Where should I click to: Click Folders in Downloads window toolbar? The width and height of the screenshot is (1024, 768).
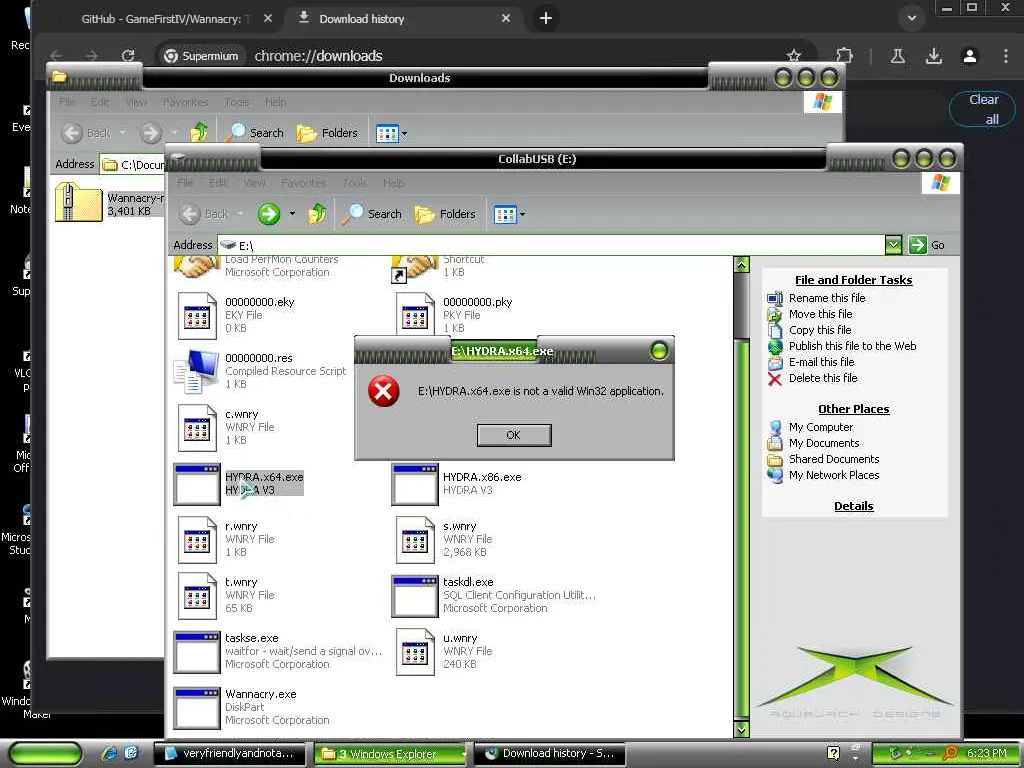coord(327,133)
